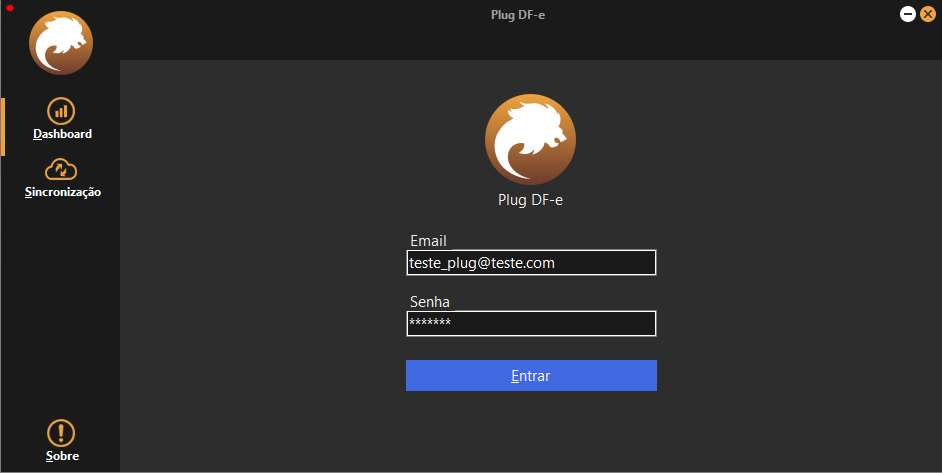Click the Email field label
942x473 pixels.
click(x=428, y=241)
